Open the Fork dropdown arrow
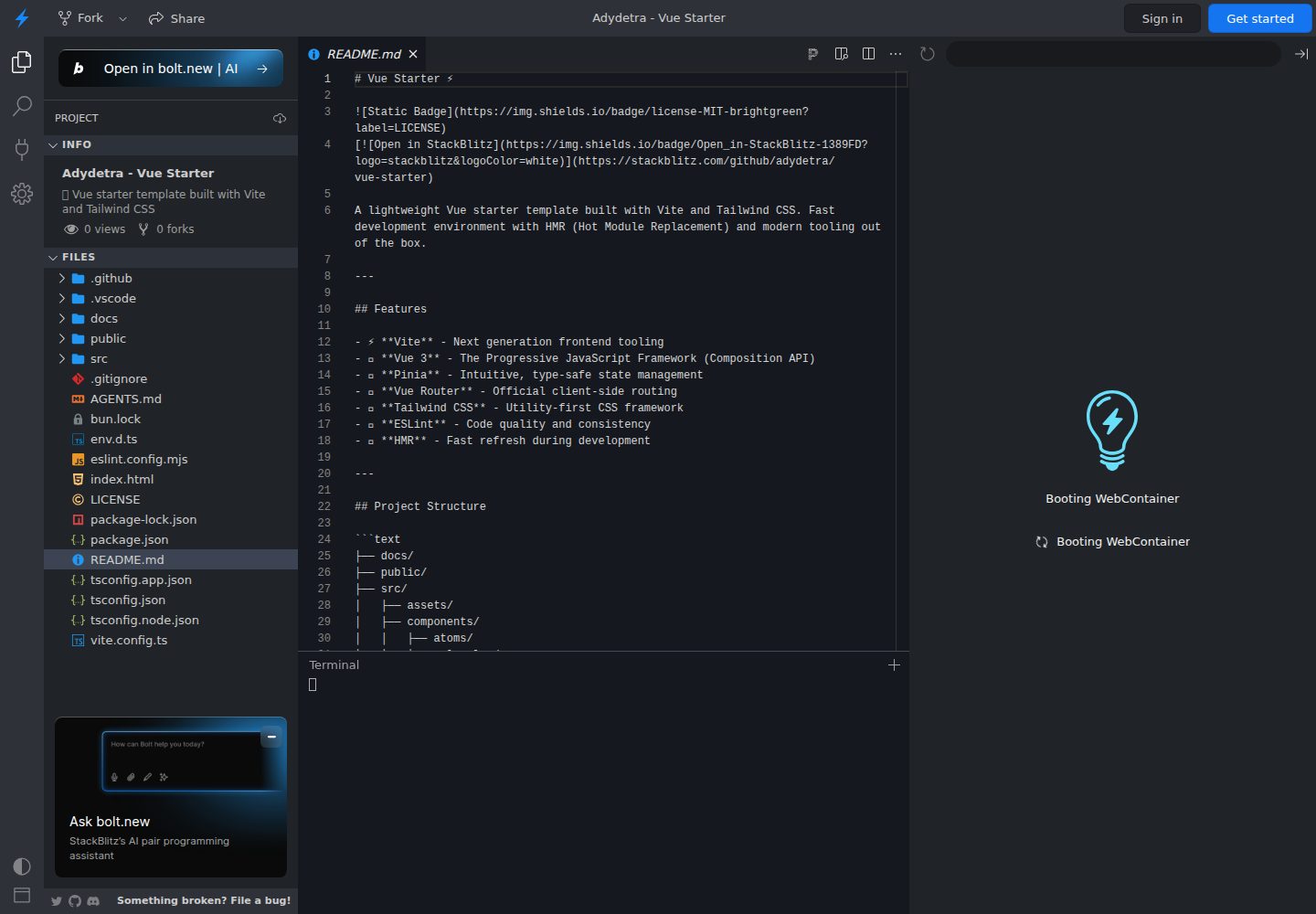 (x=122, y=18)
